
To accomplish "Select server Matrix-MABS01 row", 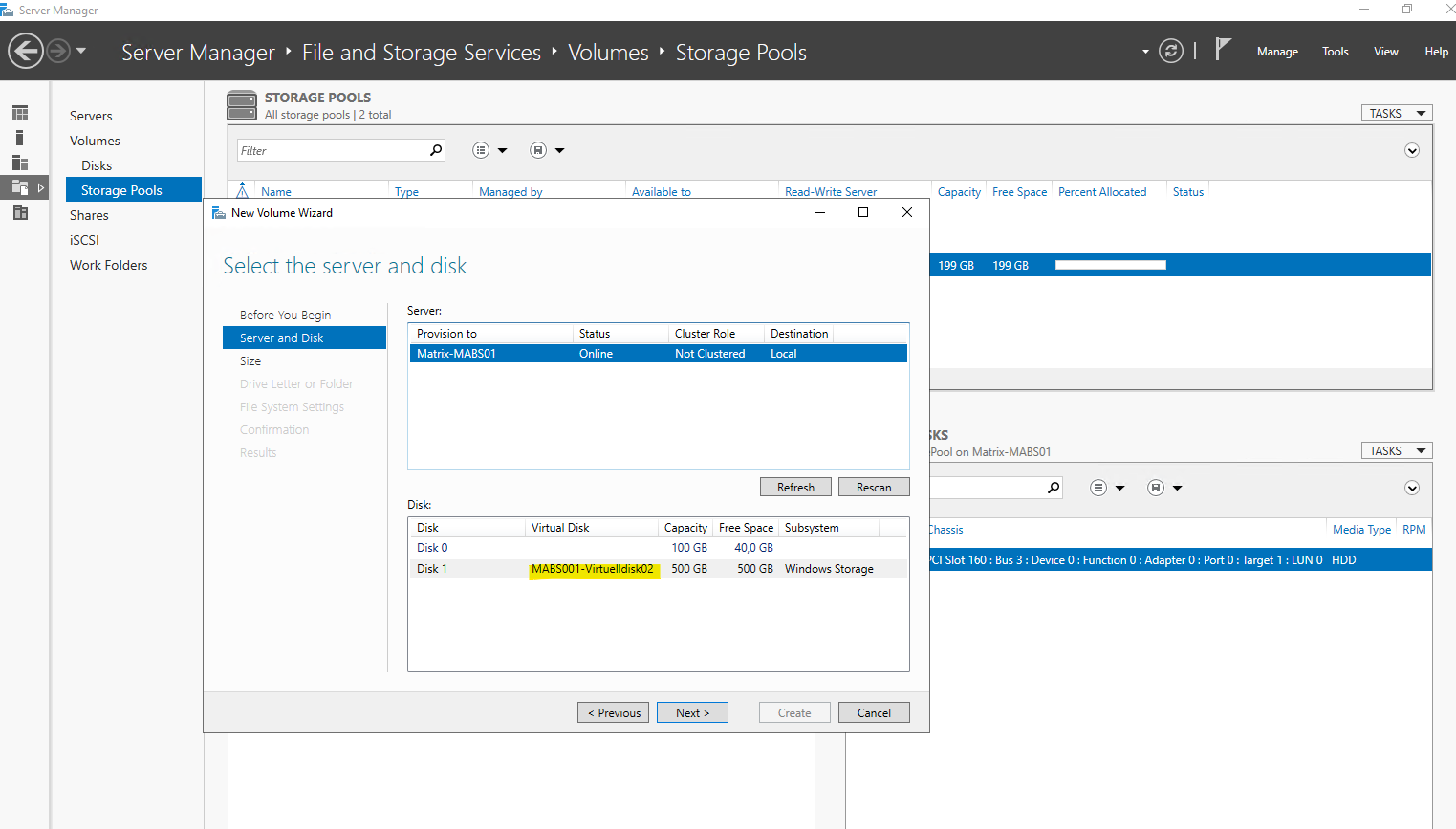I will point(659,354).
